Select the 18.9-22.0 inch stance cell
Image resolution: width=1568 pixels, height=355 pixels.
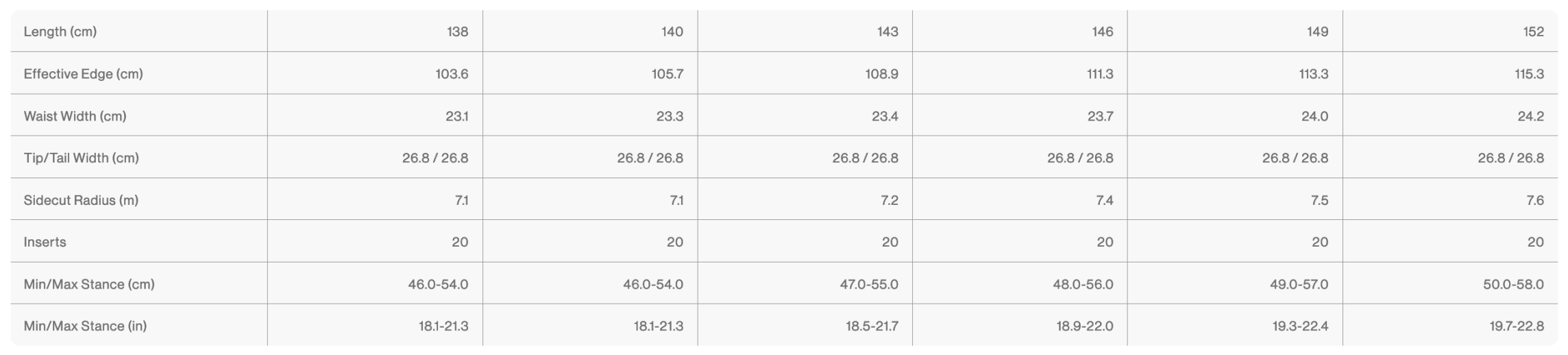click(1084, 326)
